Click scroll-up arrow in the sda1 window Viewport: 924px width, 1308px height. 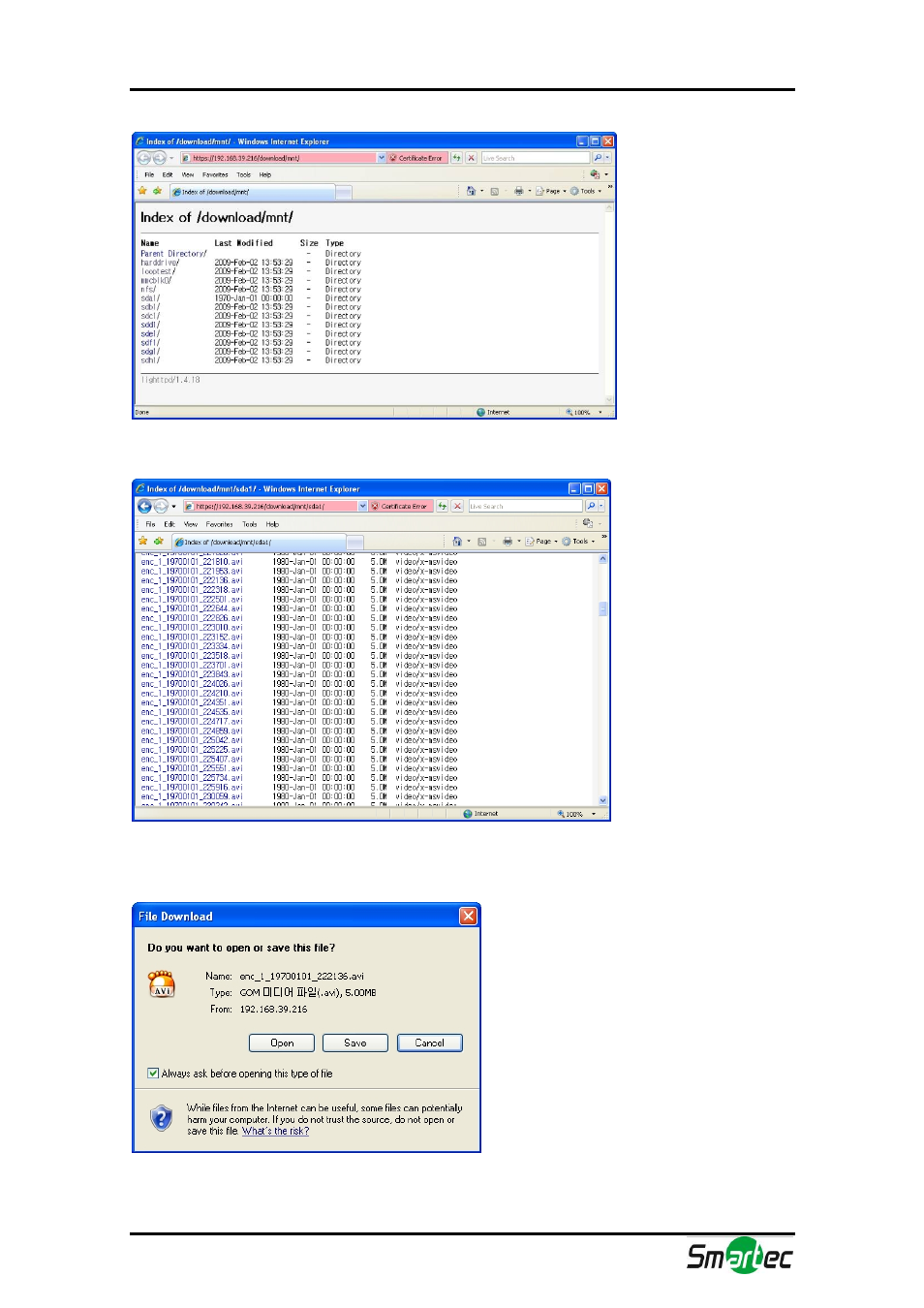pos(603,559)
